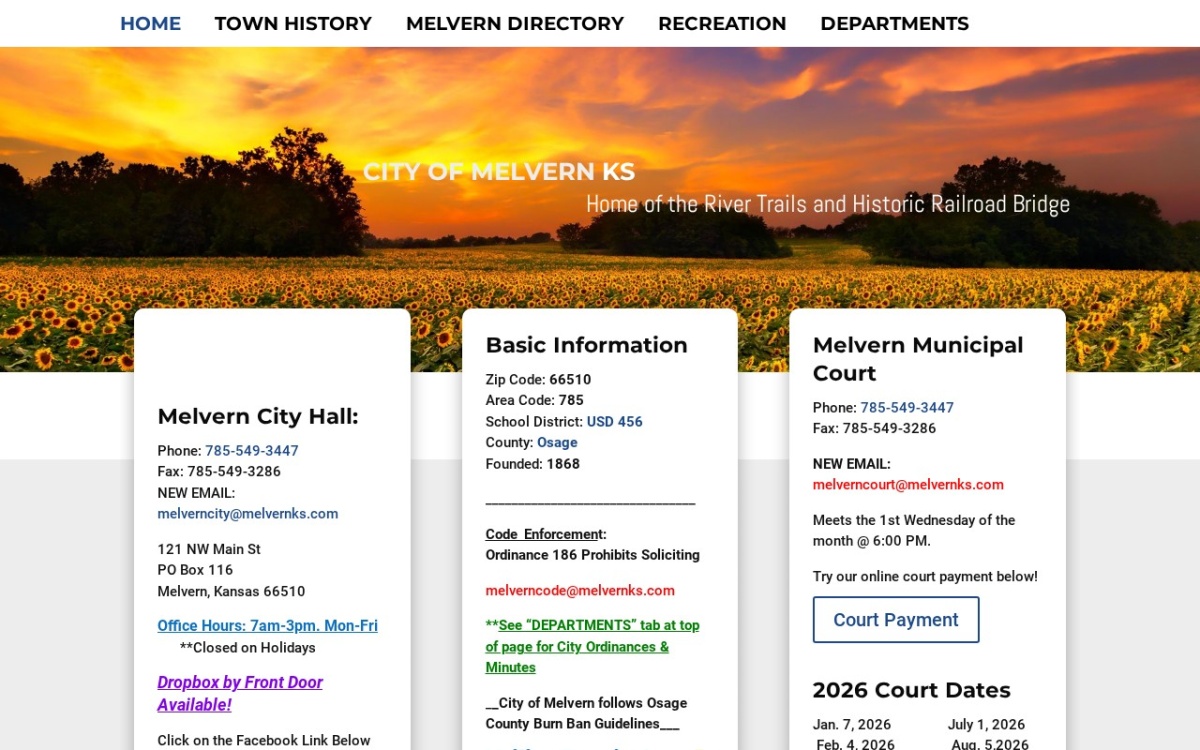The image size is (1200, 750).
Task: Click the Court Payment button
Action: point(896,620)
